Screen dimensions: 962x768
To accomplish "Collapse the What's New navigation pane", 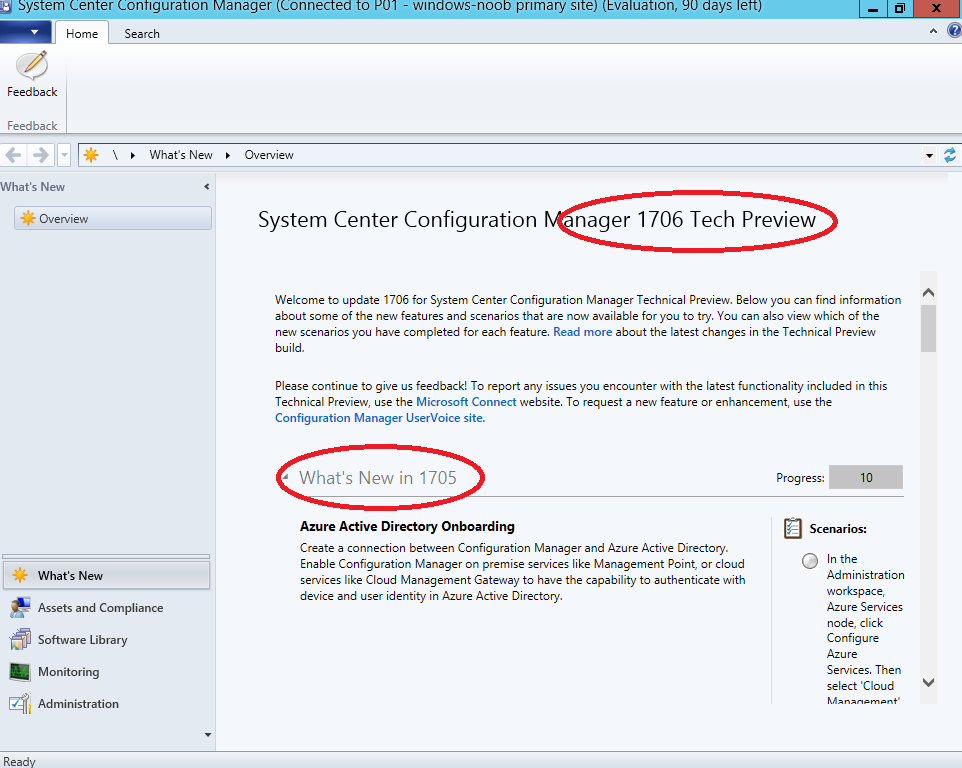I will [x=207, y=186].
